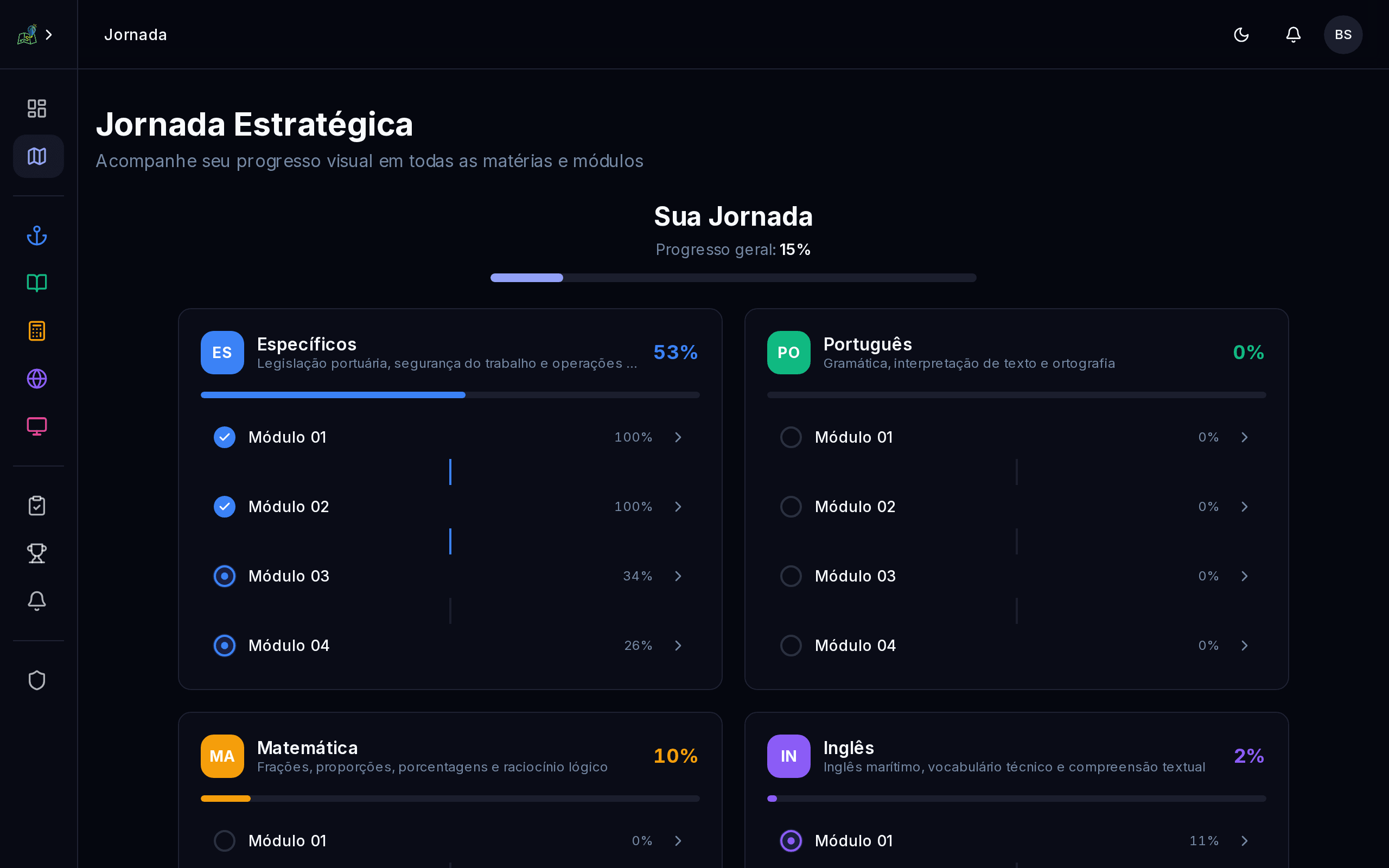Open notifications via the bell icon
This screenshot has height=868, width=1389.
click(1292, 34)
